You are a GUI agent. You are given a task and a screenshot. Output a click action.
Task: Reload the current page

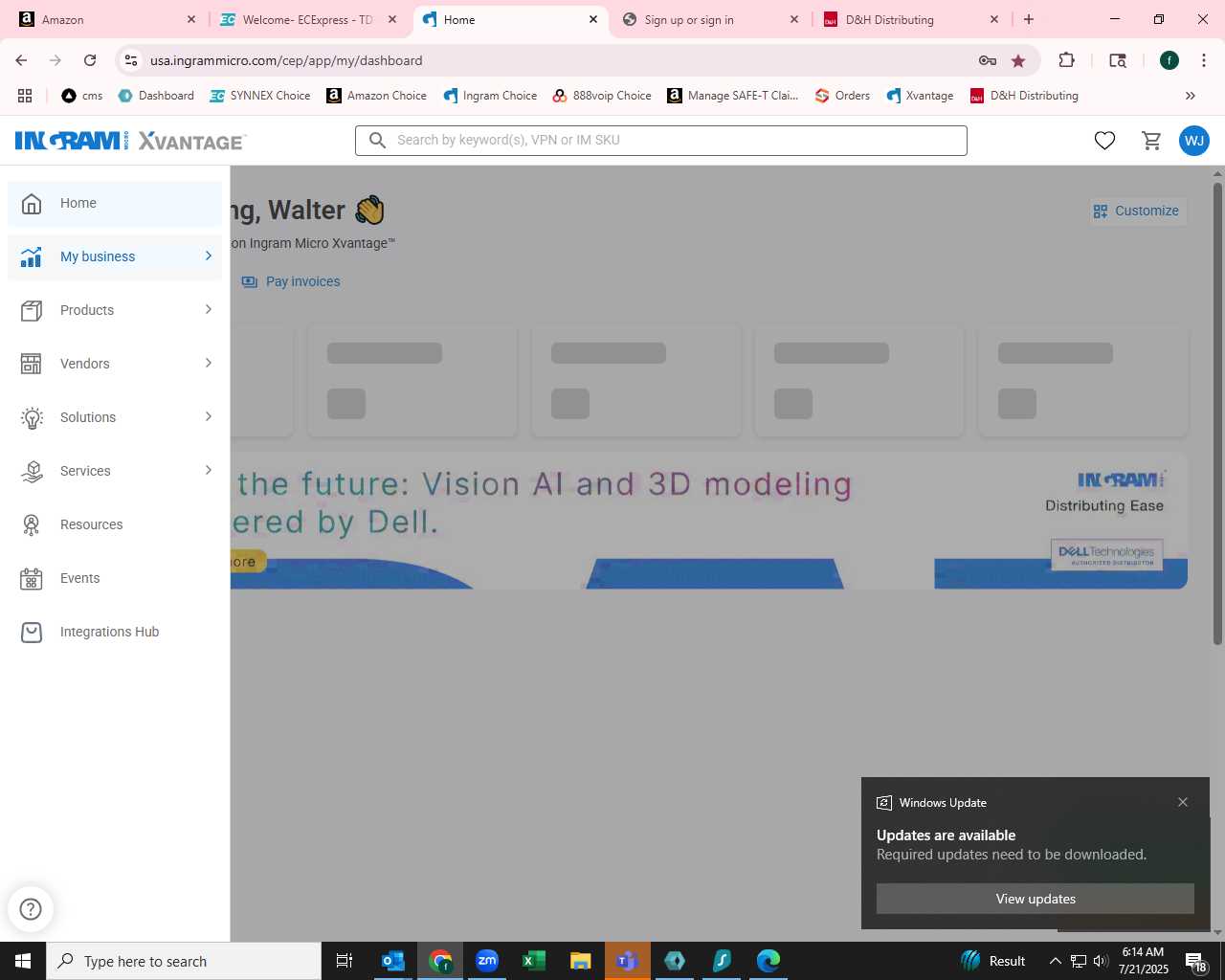click(x=90, y=60)
